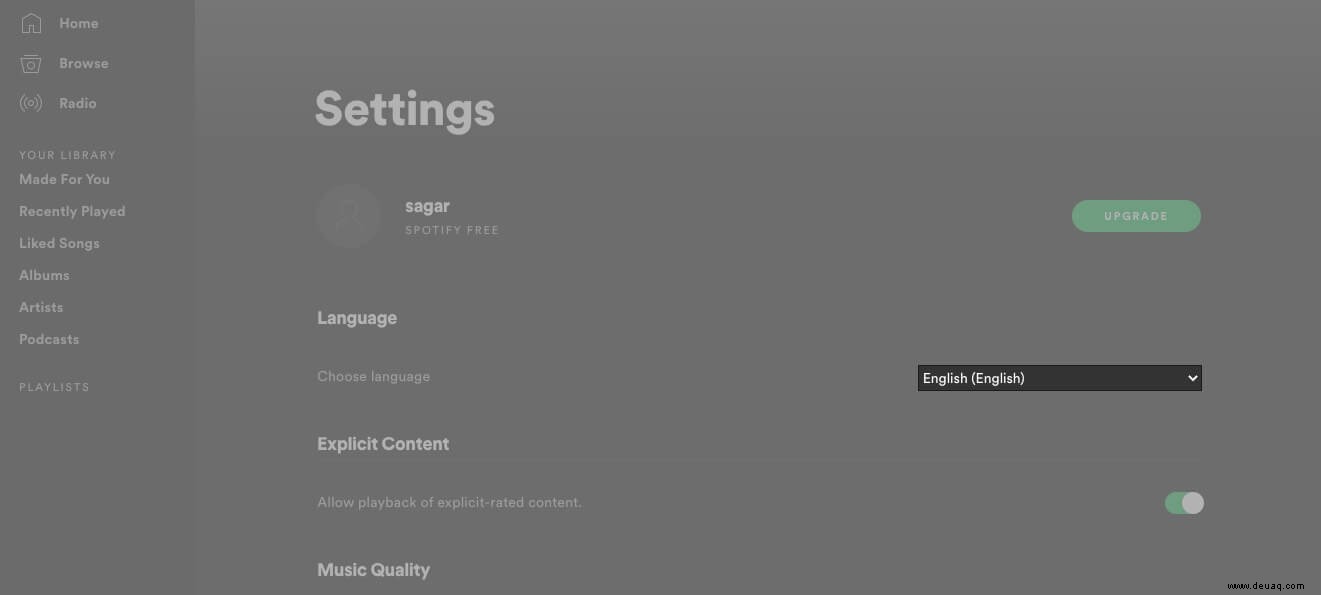The width and height of the screenshot is (1321, 595).
Task: Click the PLAYLISTS sidebar header
Action: point(54,387)
